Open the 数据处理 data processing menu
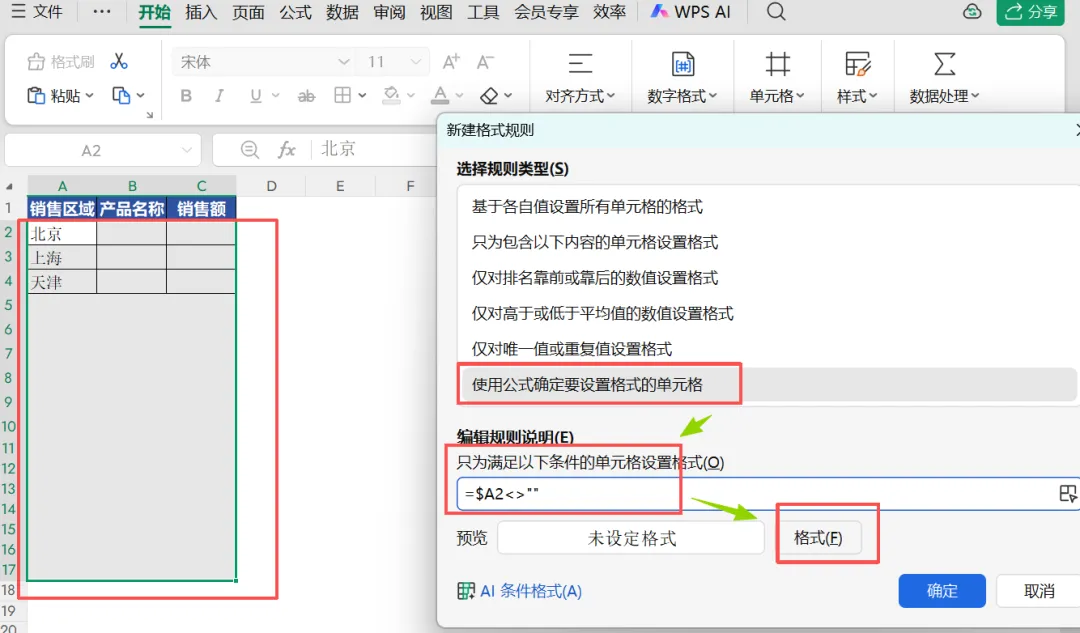1080x633 pixels. (944, 78)
